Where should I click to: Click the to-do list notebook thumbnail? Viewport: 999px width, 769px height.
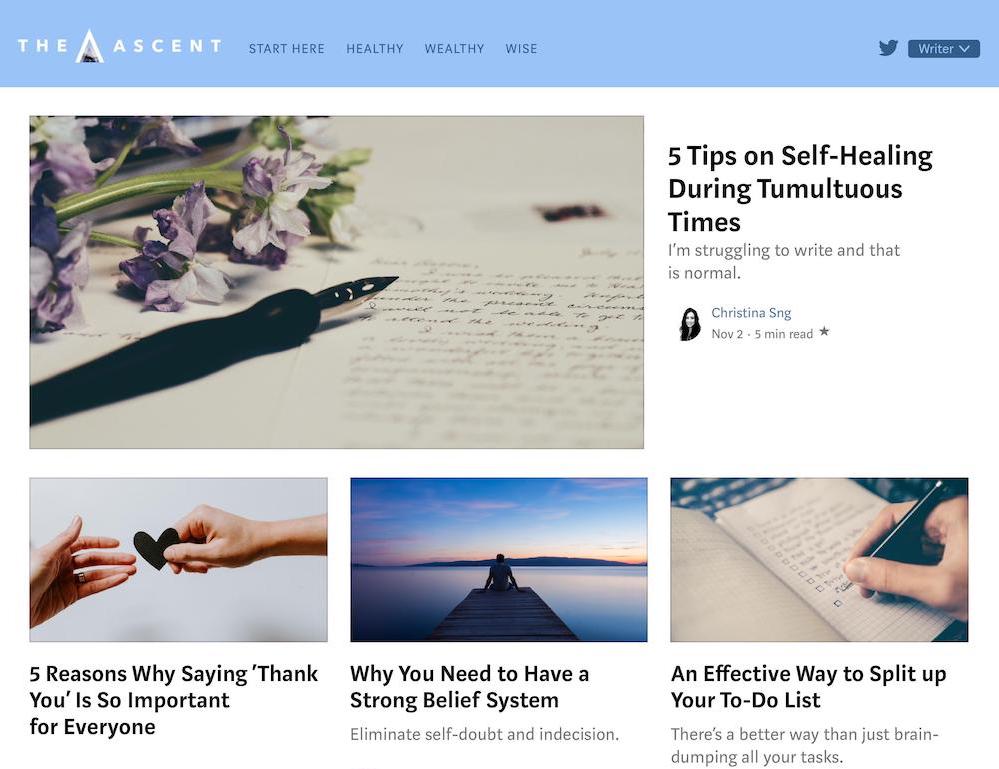[x=819, y=559]
